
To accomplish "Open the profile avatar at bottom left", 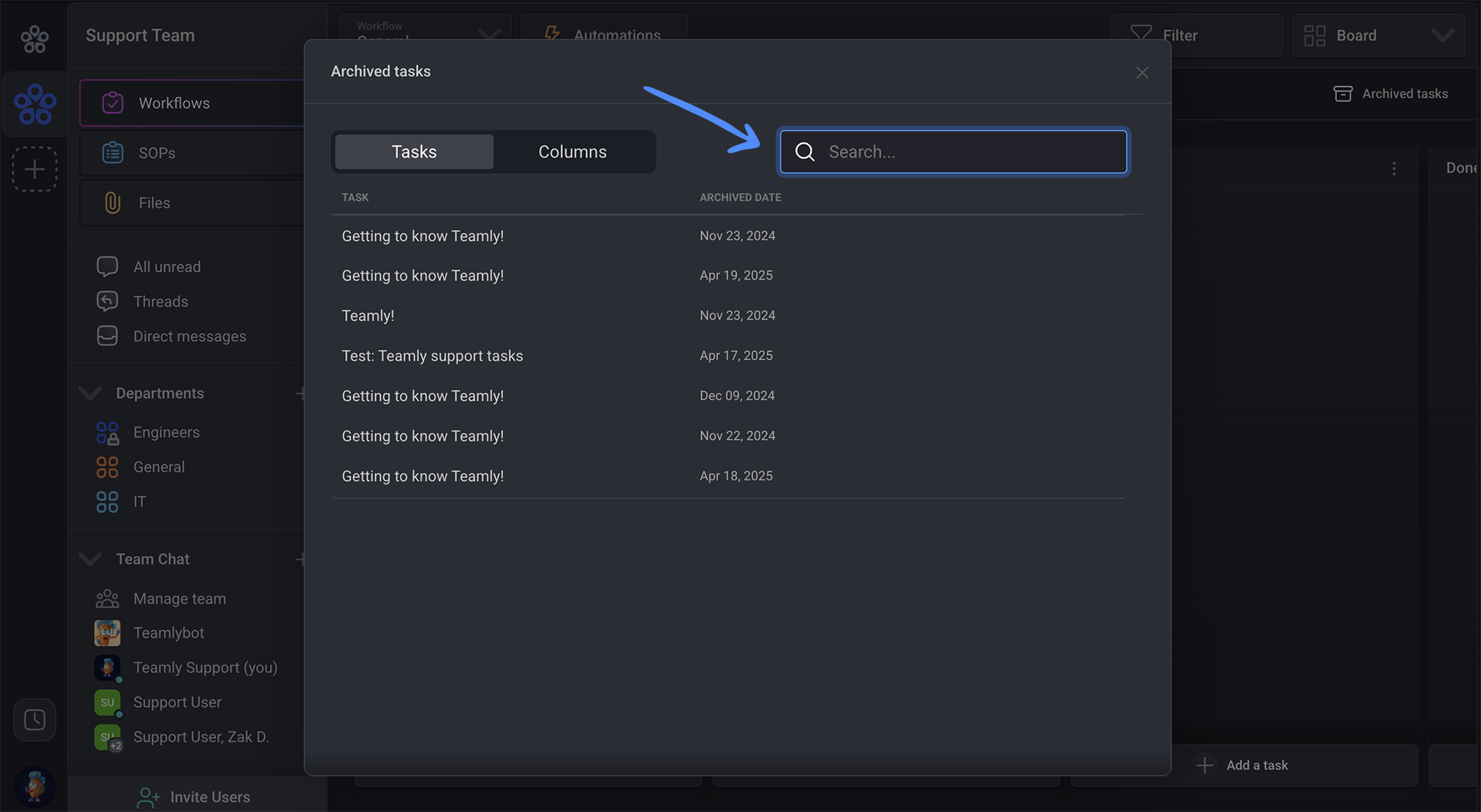I will coord(34,786).
